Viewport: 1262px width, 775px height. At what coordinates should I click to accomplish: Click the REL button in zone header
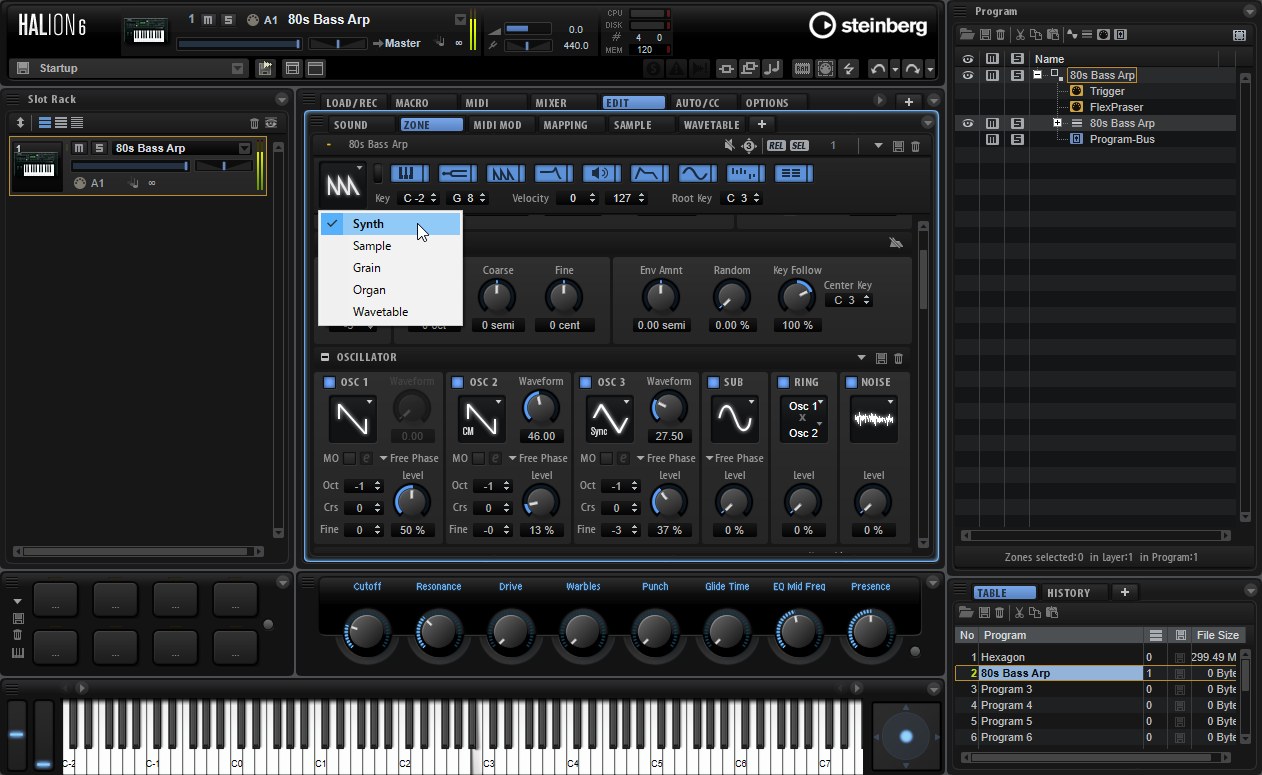tap(776, 145)
